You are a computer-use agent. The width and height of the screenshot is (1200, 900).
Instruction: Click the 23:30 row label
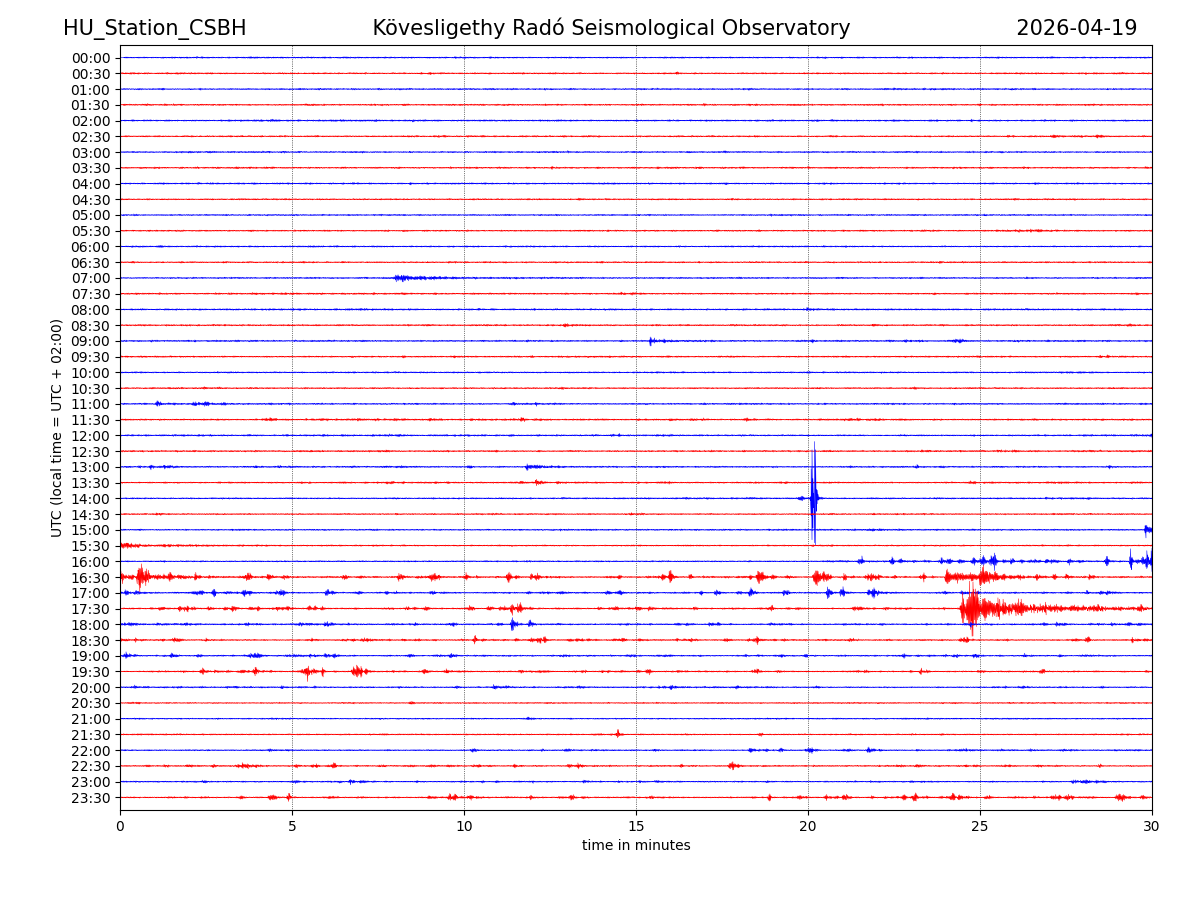[x=91, y=798]
